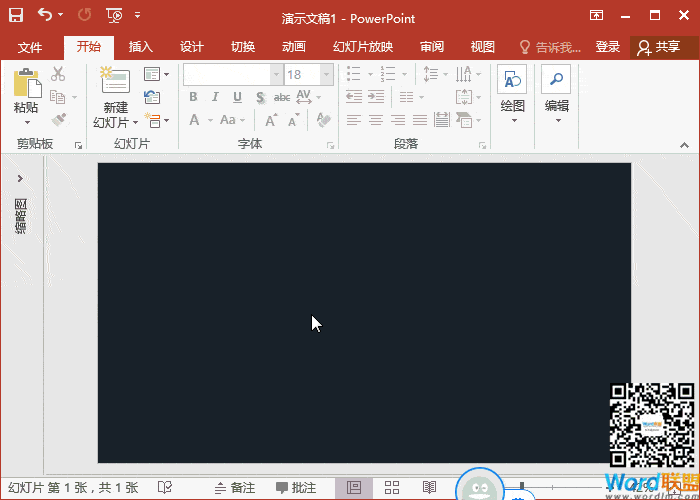The image size is (700, 500).
Task: Click the Paste (粘贴) clipboard icon
Action: tap(26, 83)
